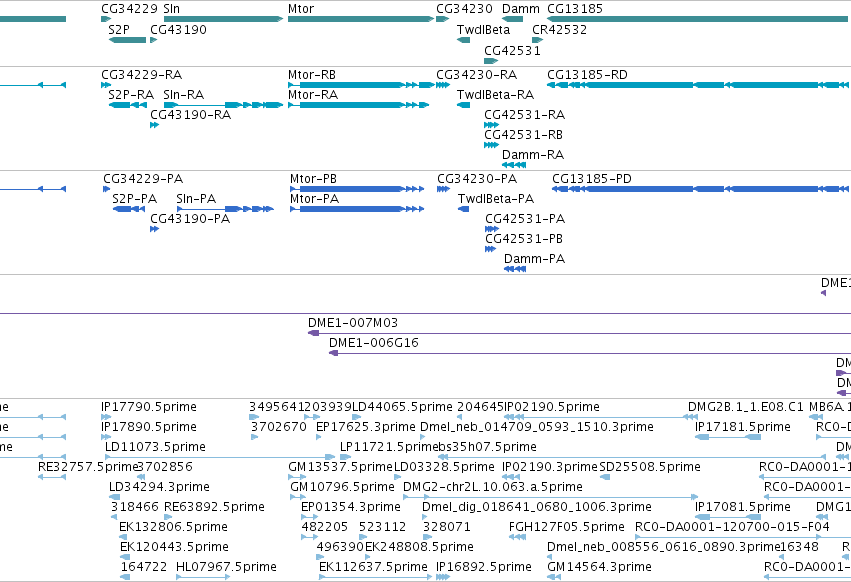The width and height of the screenshot is (851, 582).
Task: Select the CG43190-PA protein glyph
Action: click(x=154, y=229)
